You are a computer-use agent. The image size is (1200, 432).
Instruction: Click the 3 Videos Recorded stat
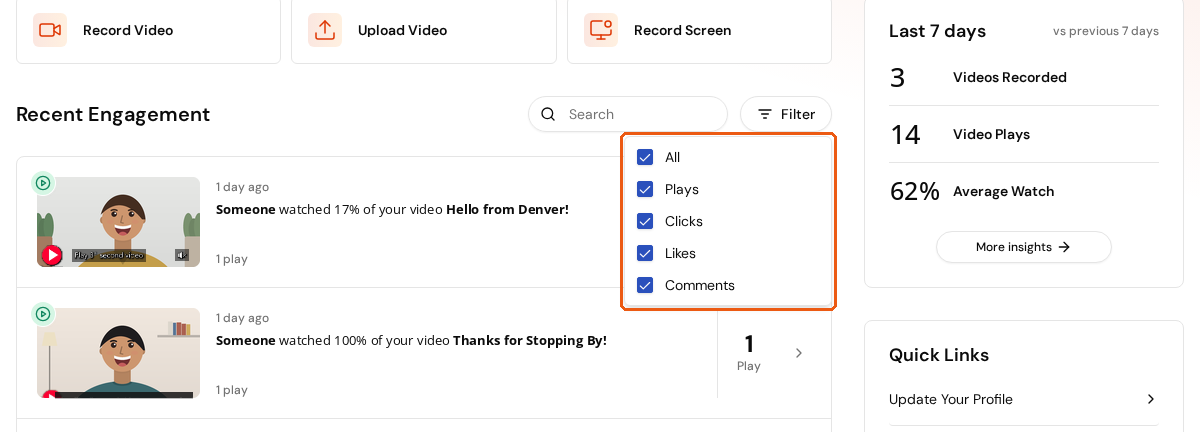tap(1024, 77)
